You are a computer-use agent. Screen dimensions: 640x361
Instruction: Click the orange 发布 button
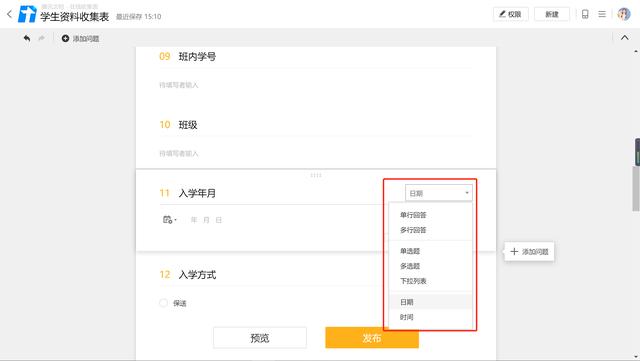coord(372,338)
